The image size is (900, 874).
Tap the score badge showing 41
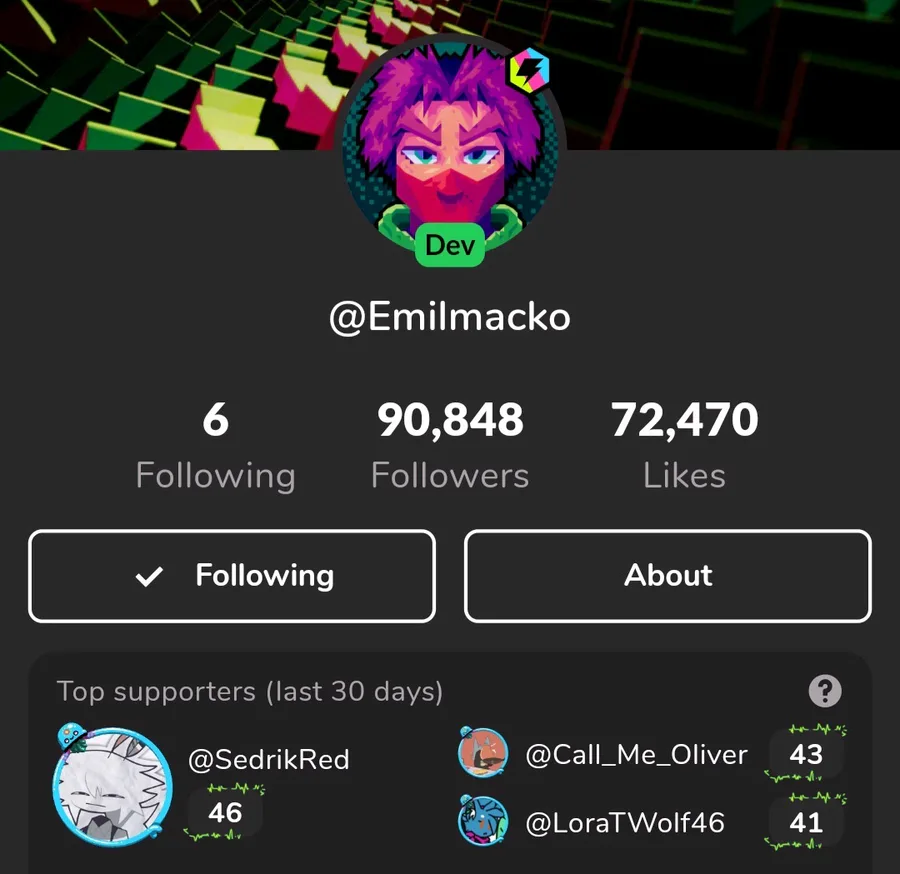point(806,822)
